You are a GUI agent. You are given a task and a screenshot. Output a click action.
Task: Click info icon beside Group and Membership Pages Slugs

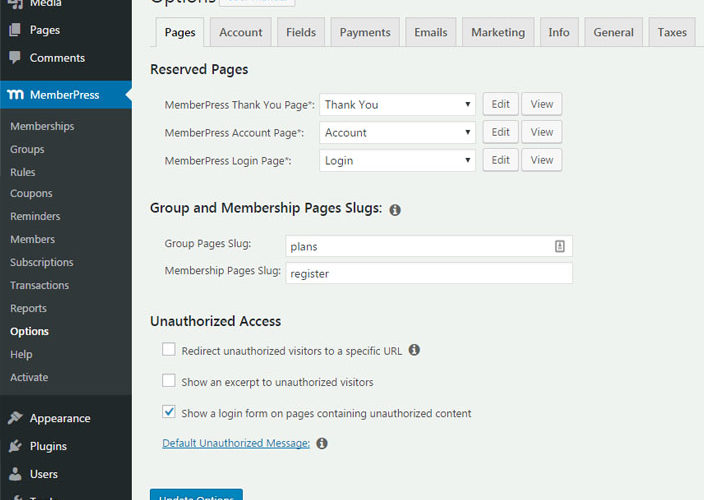395,210
